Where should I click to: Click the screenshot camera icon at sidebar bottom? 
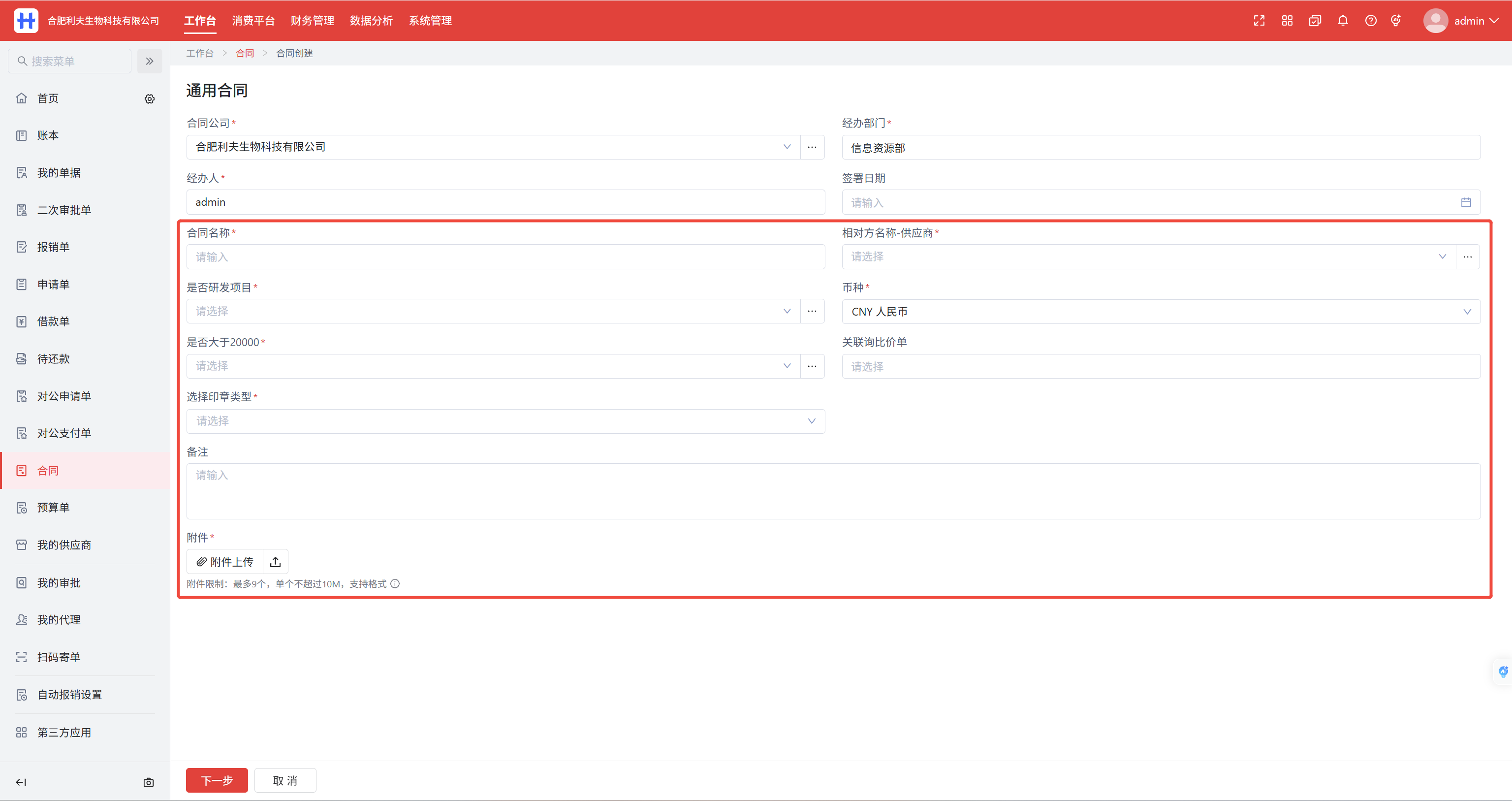[149, 782]
